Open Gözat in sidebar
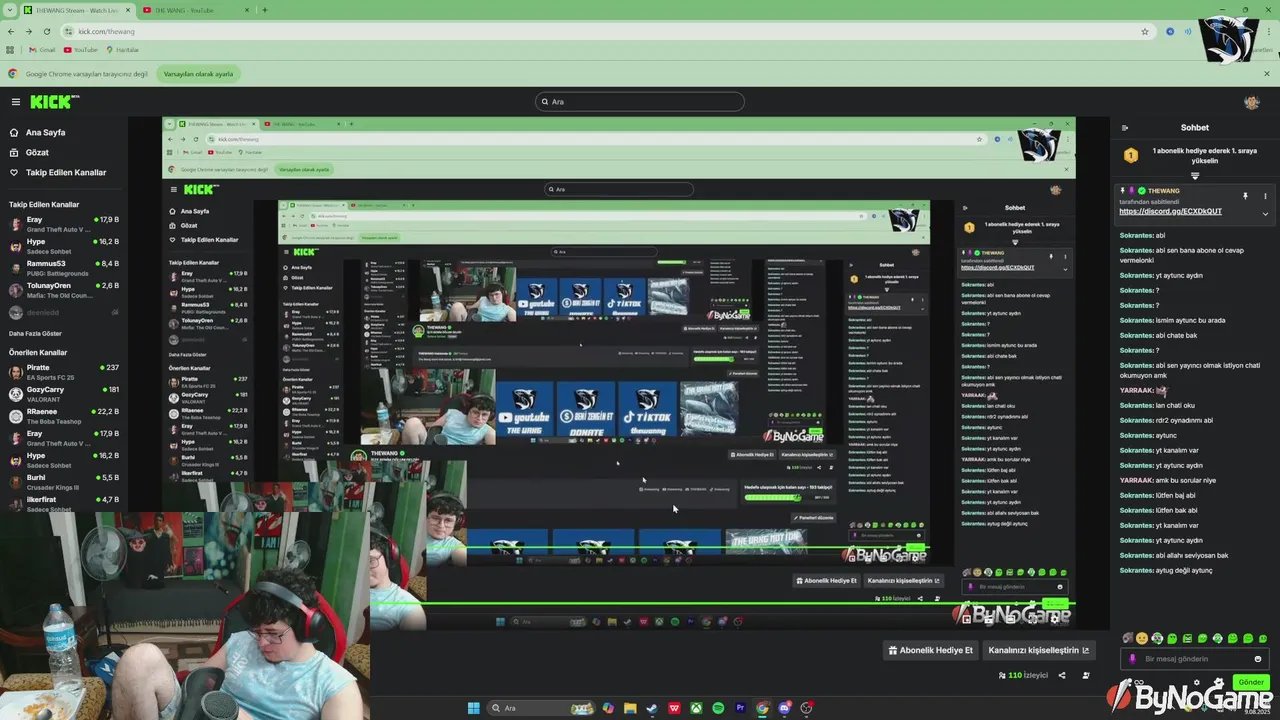Screen dimensions: 1280x720 pos(37,152)
